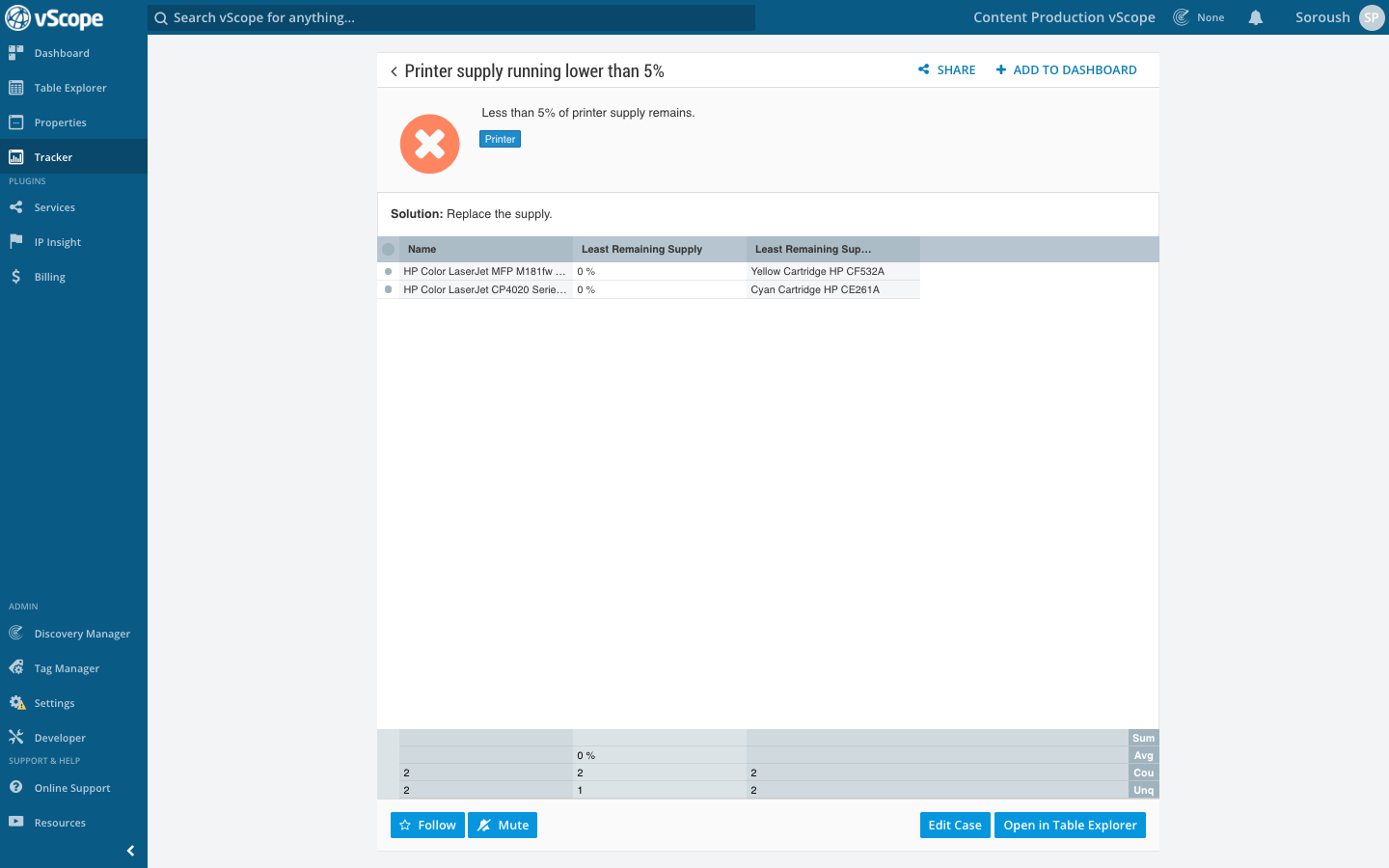Click the Developer tools icon
The width and height of the screenshot is (1389, 868).
15,738
